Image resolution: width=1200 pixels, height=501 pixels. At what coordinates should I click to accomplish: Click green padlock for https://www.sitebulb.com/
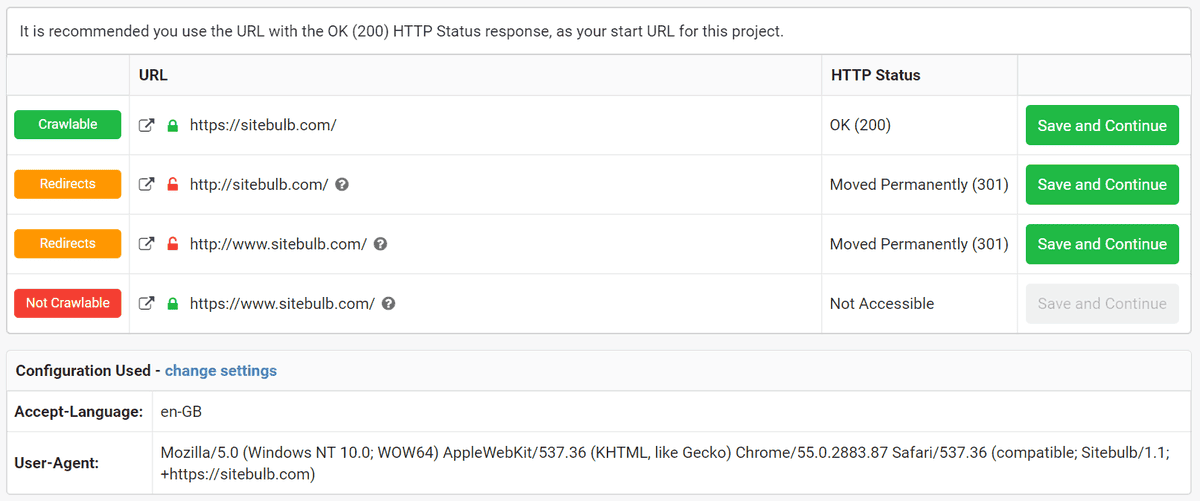tap(172, 304)
